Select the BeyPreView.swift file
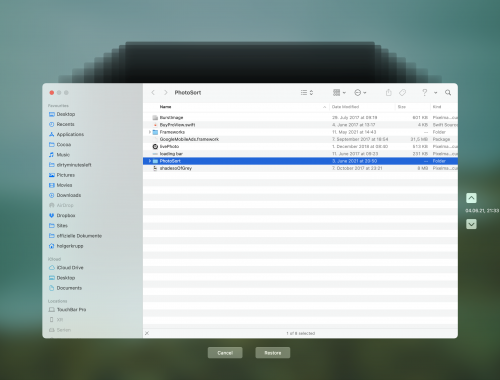Screen dimensions: 500x380 coord(300,125)
